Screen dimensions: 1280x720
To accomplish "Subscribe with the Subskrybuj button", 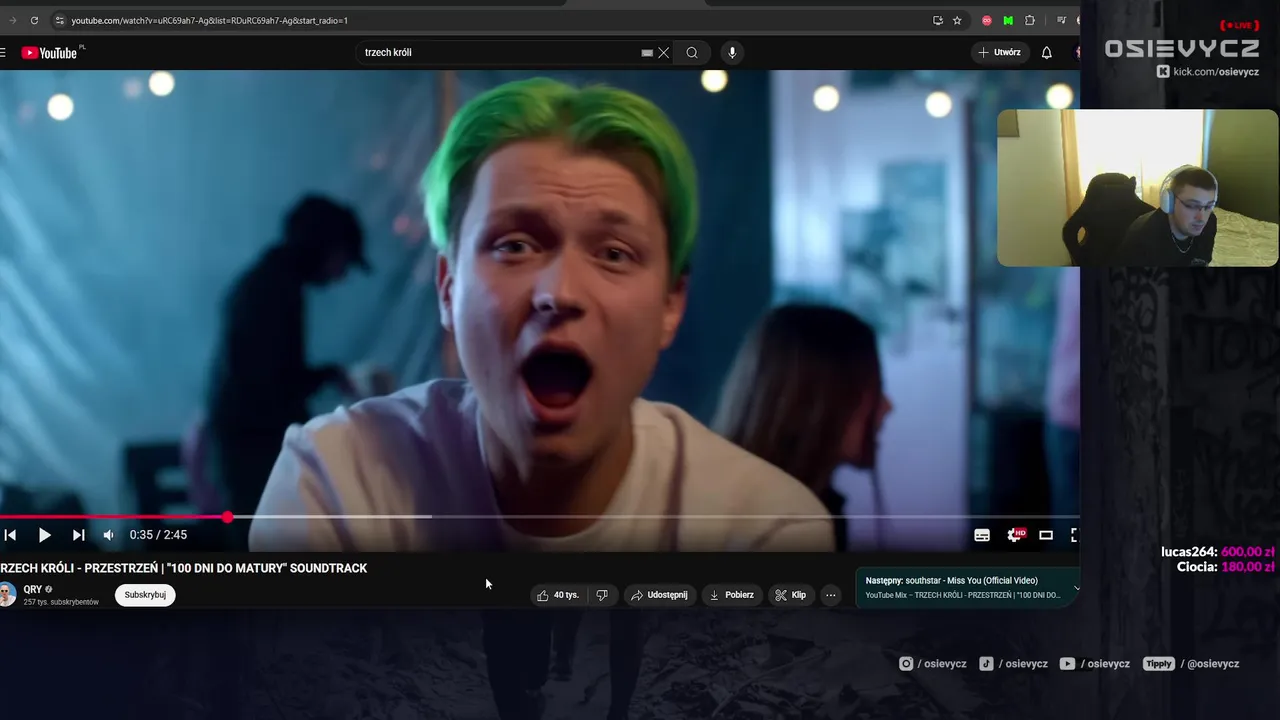I will pos(145,595).
